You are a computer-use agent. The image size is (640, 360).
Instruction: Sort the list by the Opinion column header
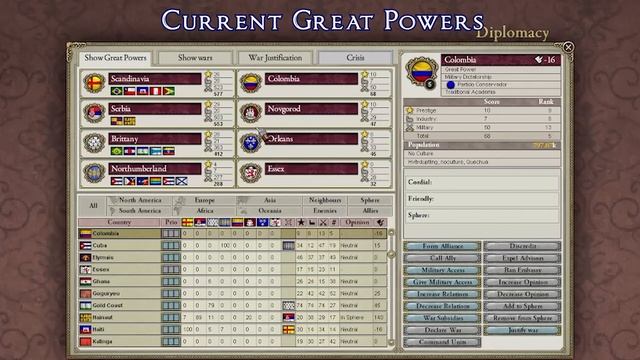pos(357,222)
